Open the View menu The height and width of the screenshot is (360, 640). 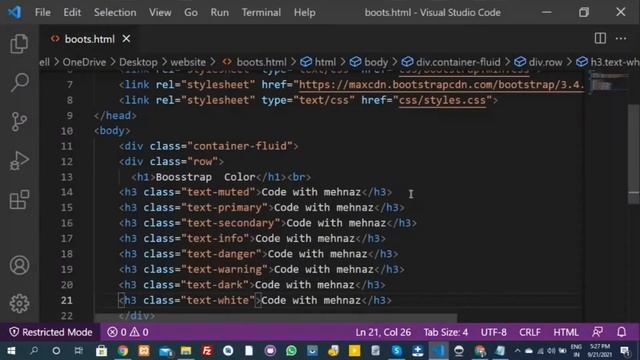(x=160, y=12)
